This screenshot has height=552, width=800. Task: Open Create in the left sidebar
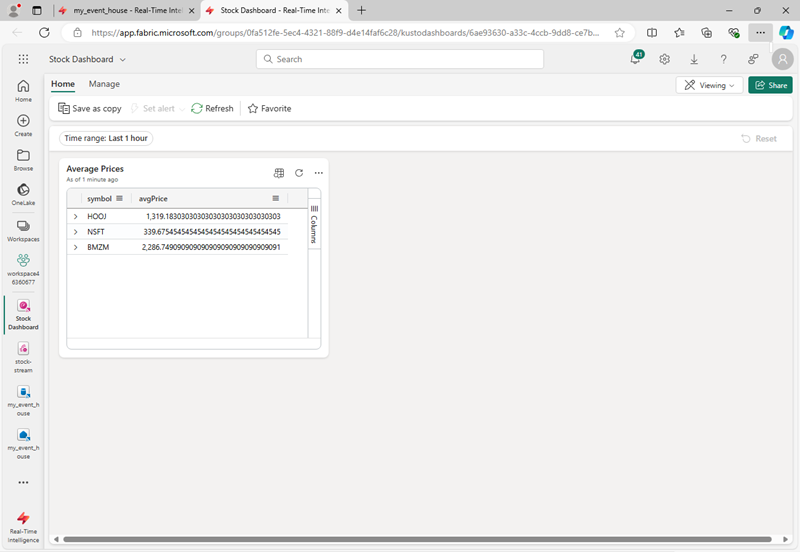[23, 126]
